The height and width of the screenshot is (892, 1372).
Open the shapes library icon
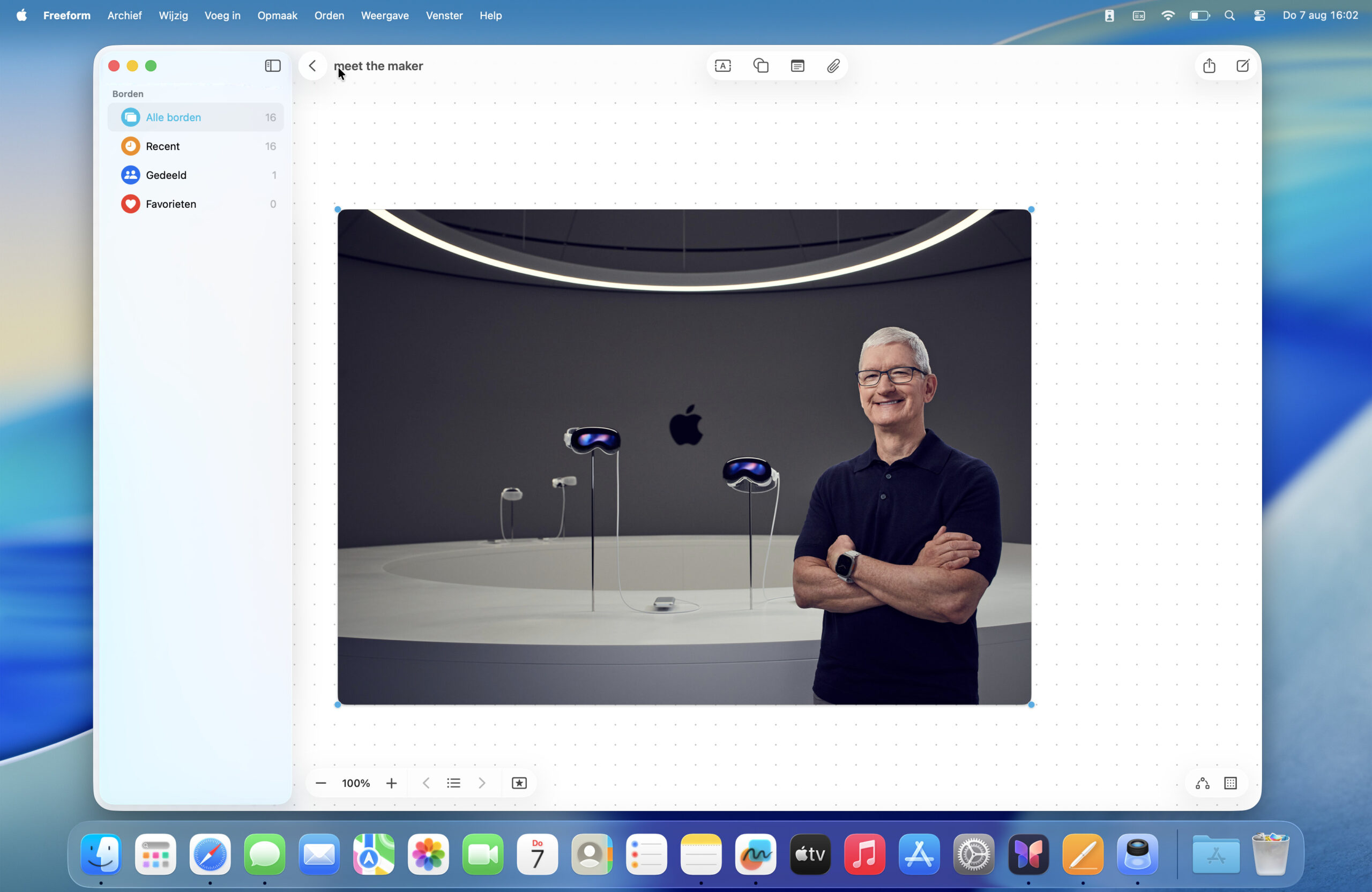tap(760, 66)
